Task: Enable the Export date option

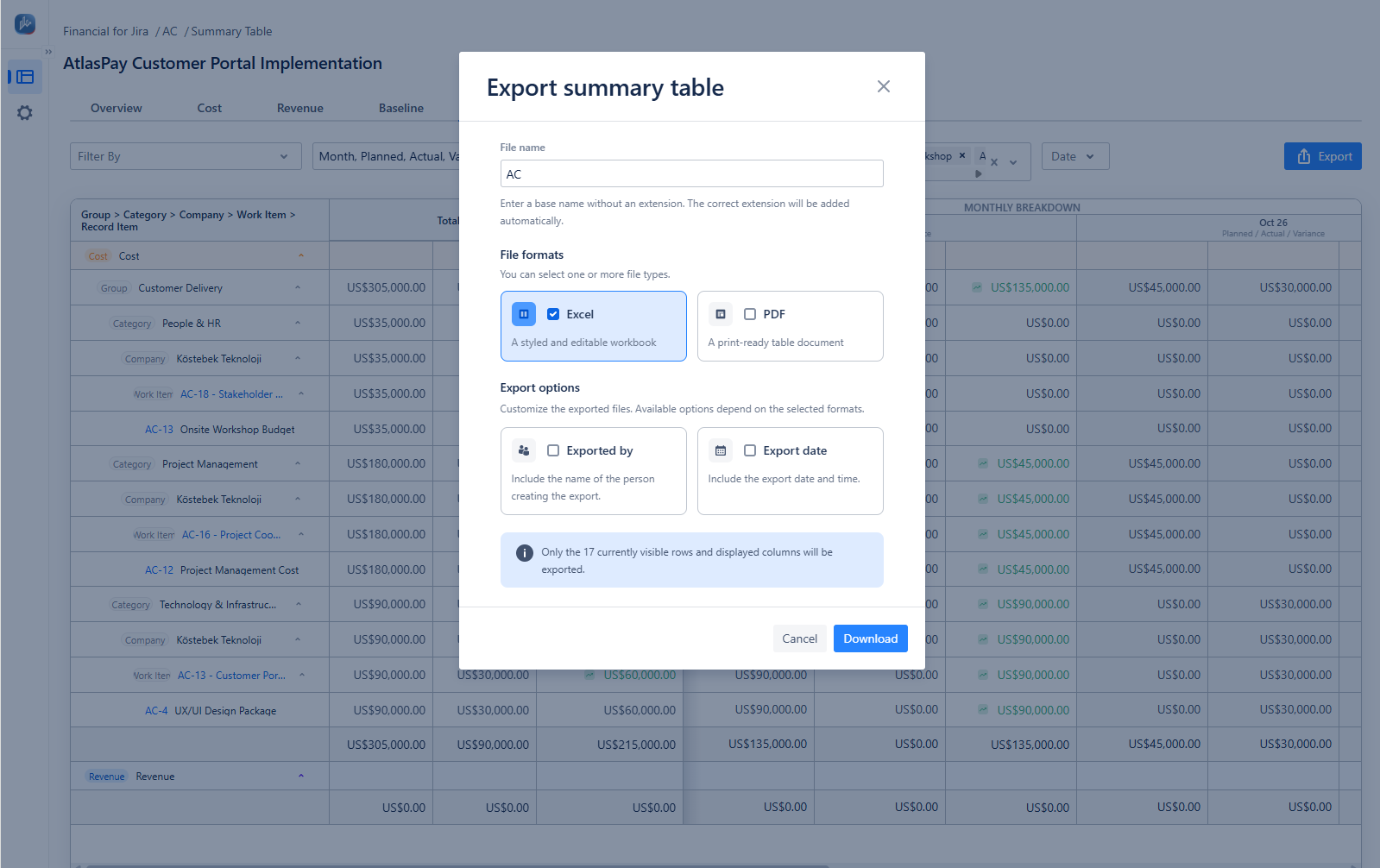Action: [750, 450]
